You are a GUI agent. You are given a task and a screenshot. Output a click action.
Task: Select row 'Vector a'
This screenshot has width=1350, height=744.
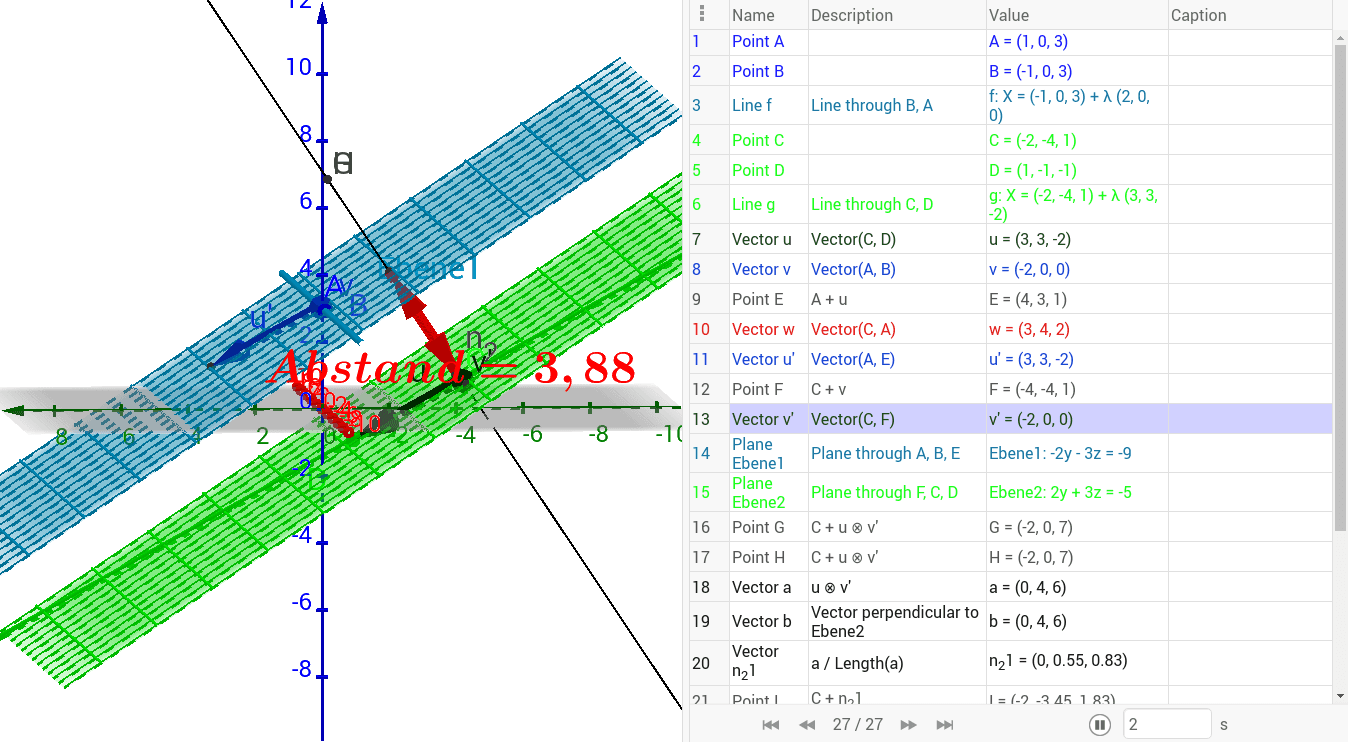pyautogui.click(x=1010, y=587)
